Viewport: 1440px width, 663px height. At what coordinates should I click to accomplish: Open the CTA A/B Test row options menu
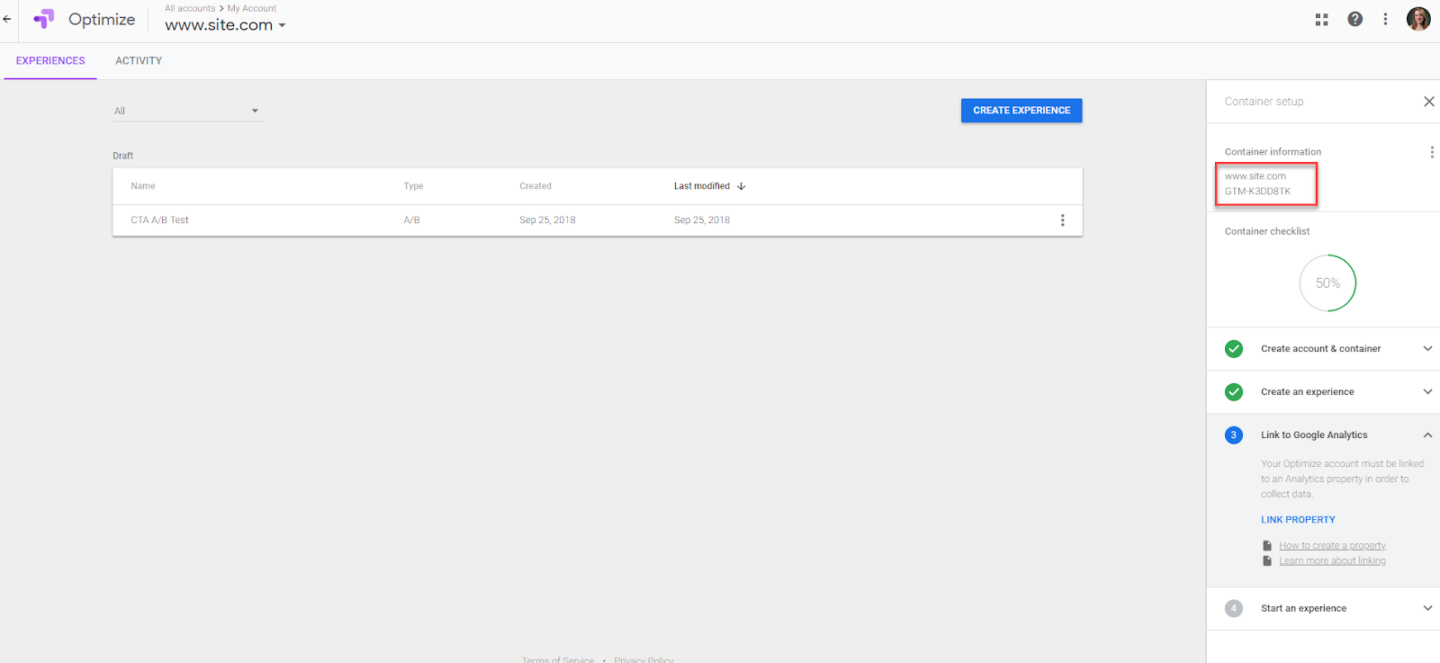pyautogui.click(x=1062, y=220)
